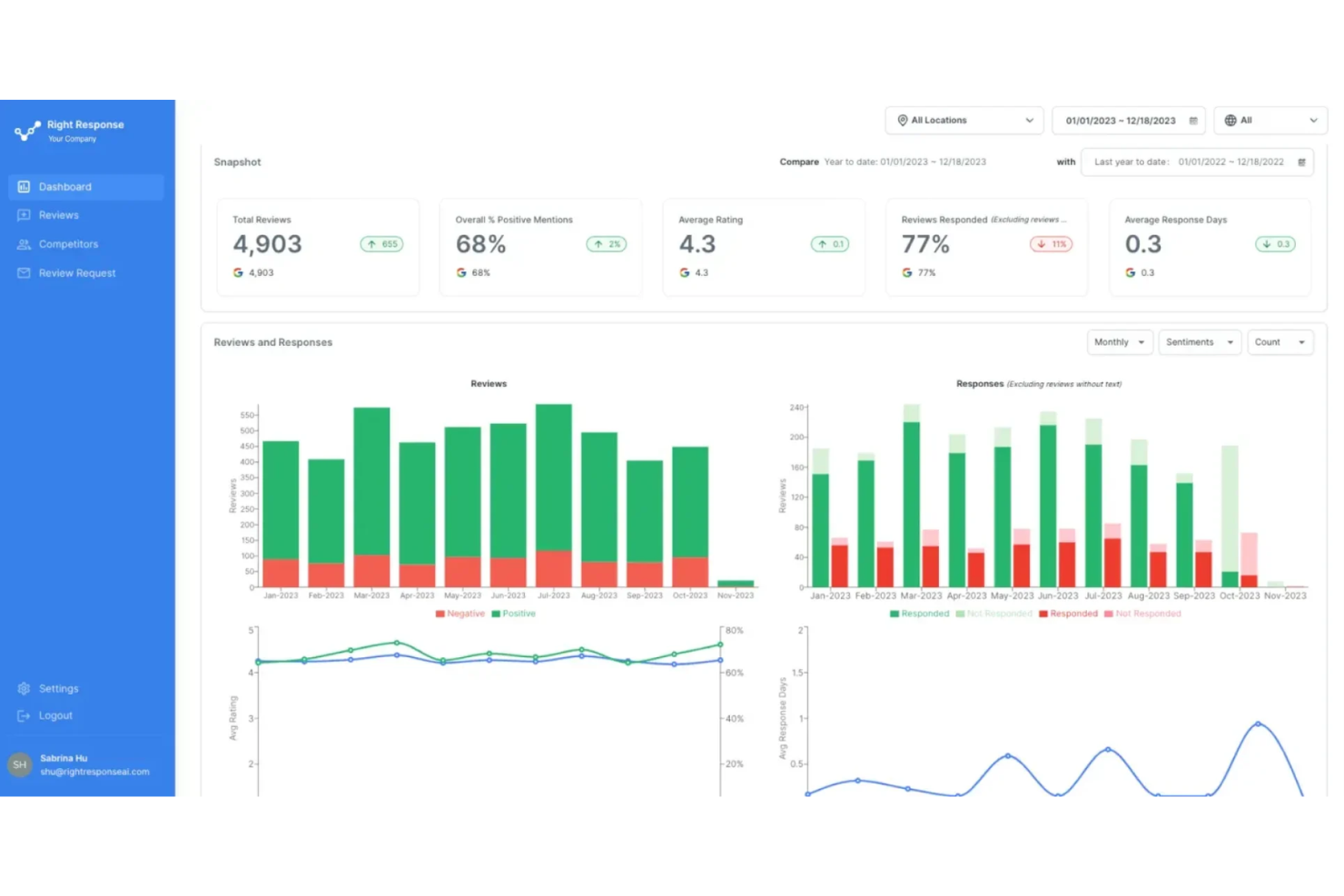This screenshot has height=896, width=1344.
Task: Click the Reviews speech-bubble icon
Action: 23,215
